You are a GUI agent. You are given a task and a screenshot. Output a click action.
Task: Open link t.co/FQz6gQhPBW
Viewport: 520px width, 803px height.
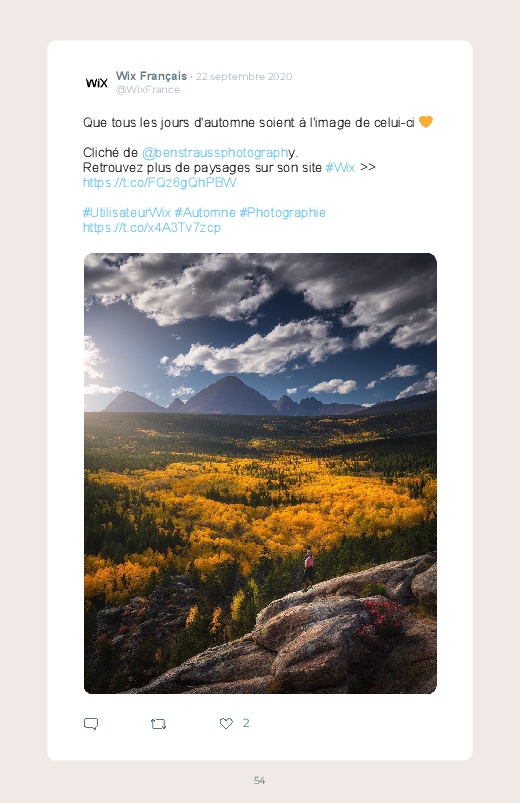point(159,183)
